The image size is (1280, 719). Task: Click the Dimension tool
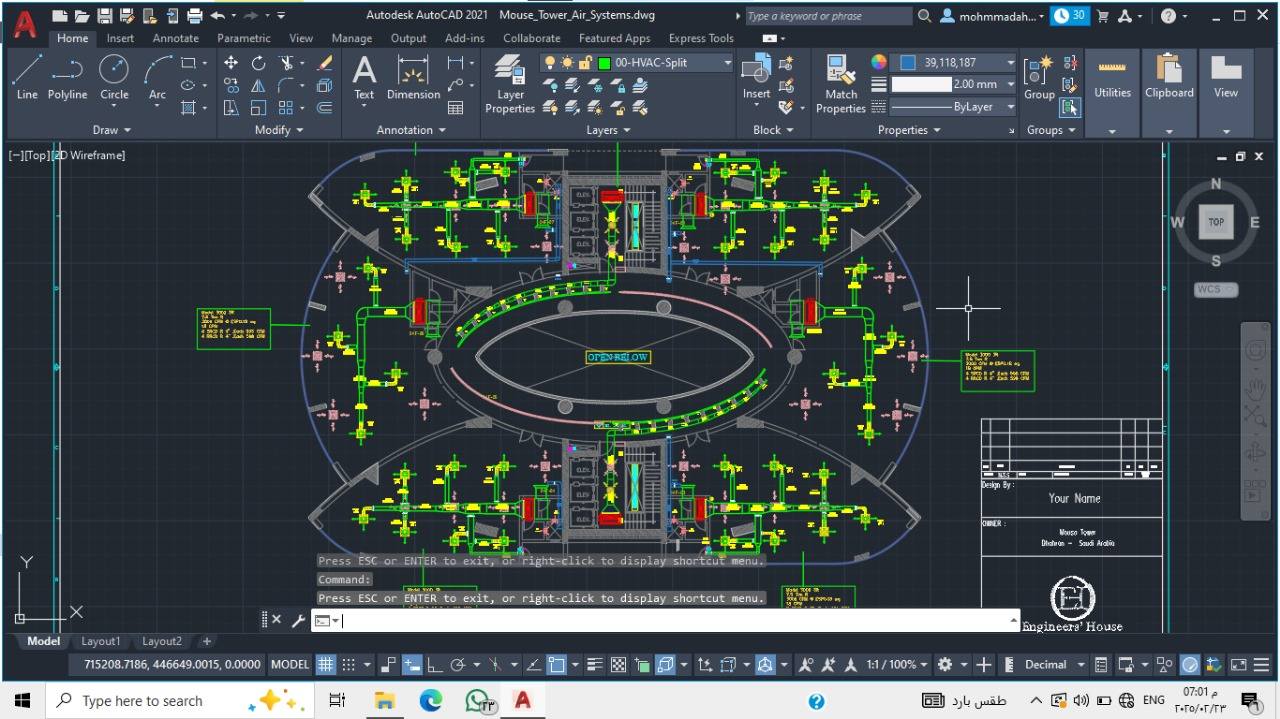click(x=413, y=77)
